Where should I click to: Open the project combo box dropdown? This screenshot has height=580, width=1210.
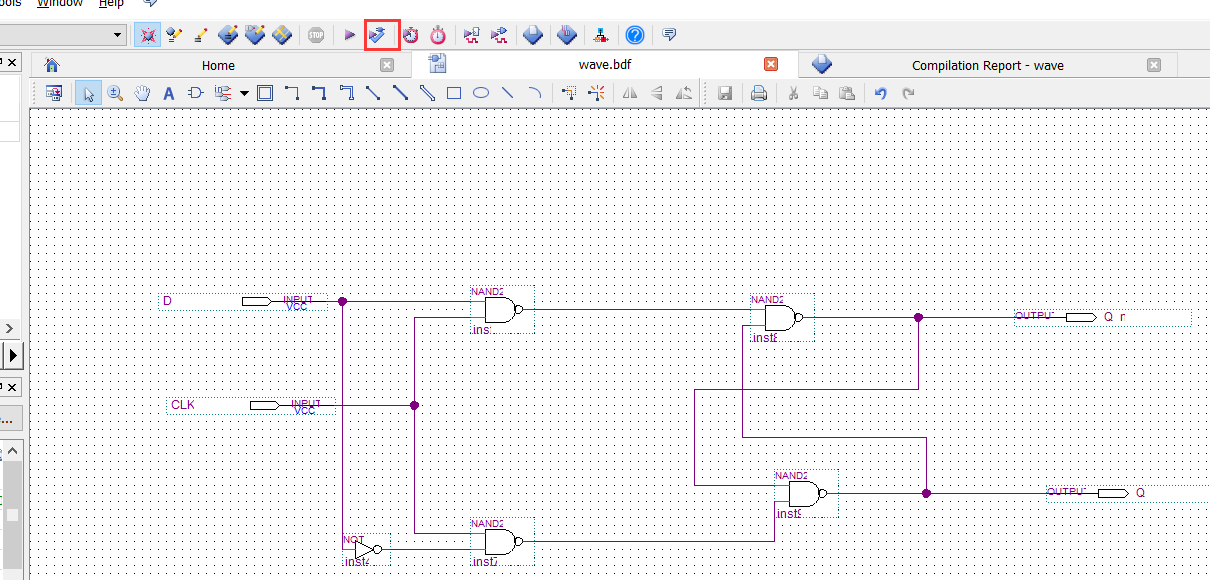(x=118, y=36)
